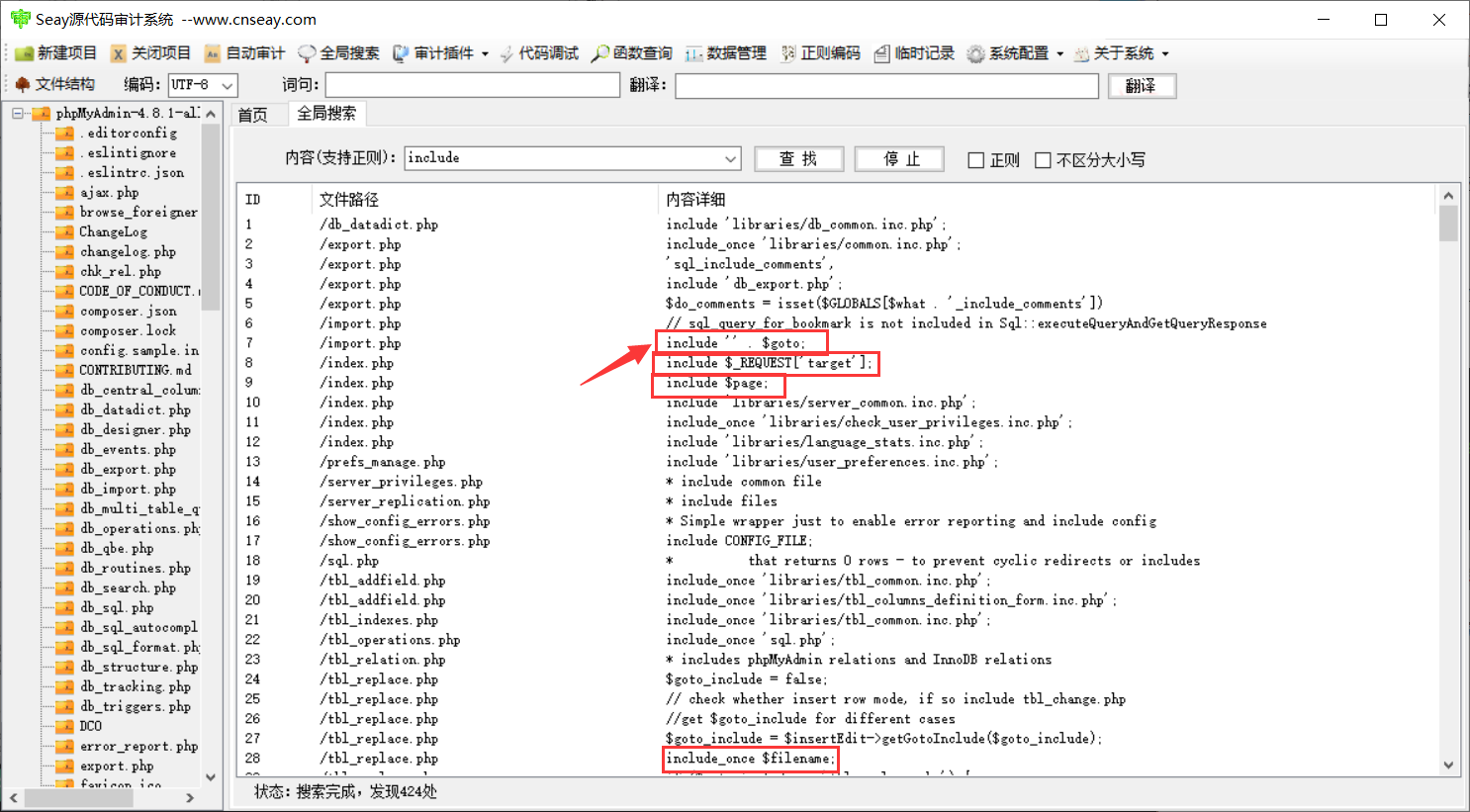Select result row 14 /server_privileges.php
The height and width of the screenshot is (812, 1470).
836,482
